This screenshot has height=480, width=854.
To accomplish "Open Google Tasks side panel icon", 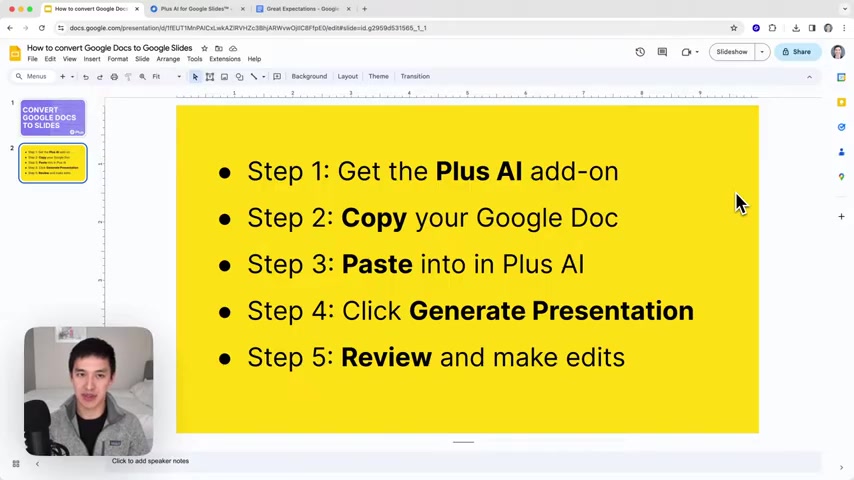I will 841,127.
